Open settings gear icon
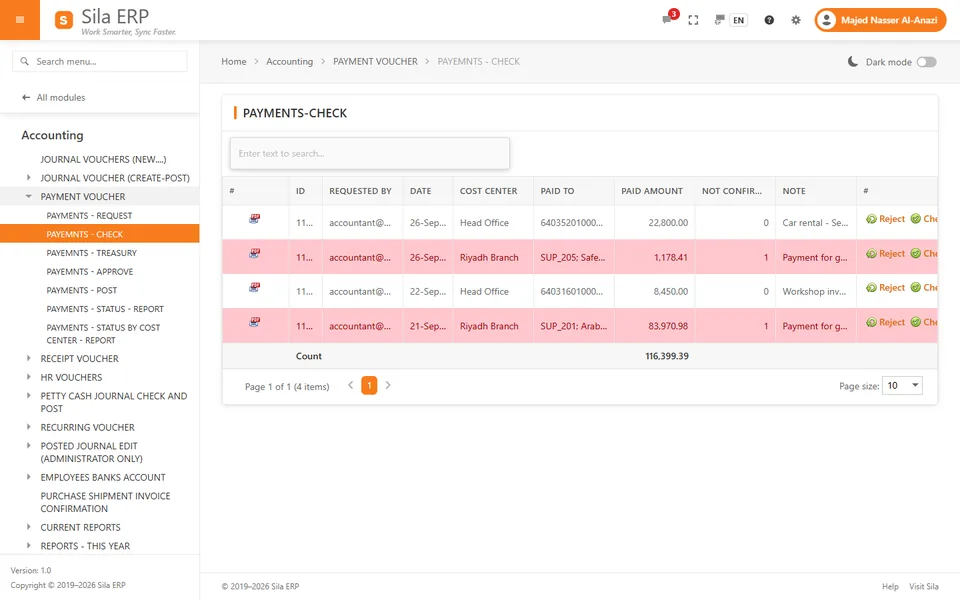 pos(795,20)
